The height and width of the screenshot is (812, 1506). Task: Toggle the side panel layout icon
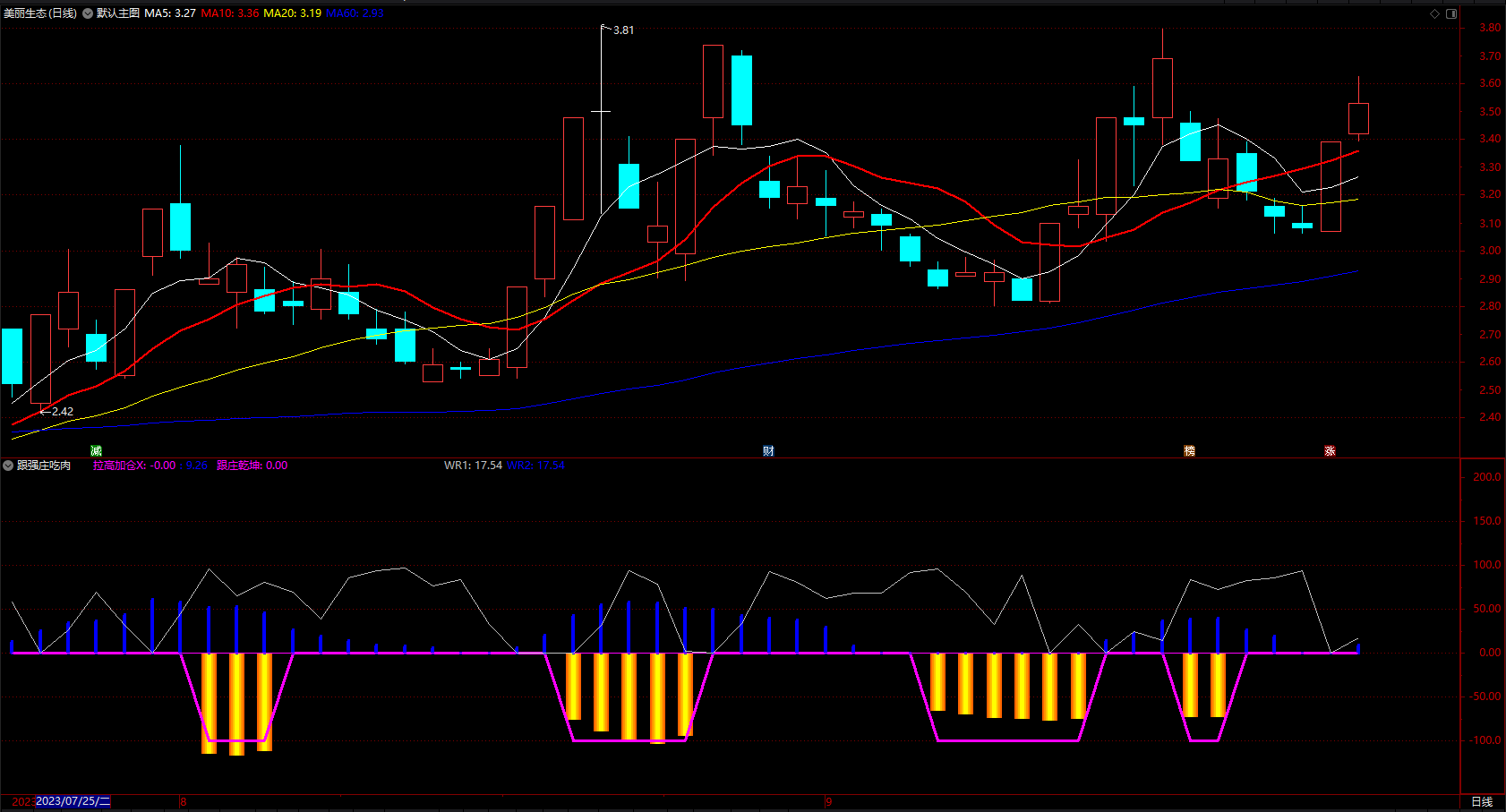coord(1451,13)
